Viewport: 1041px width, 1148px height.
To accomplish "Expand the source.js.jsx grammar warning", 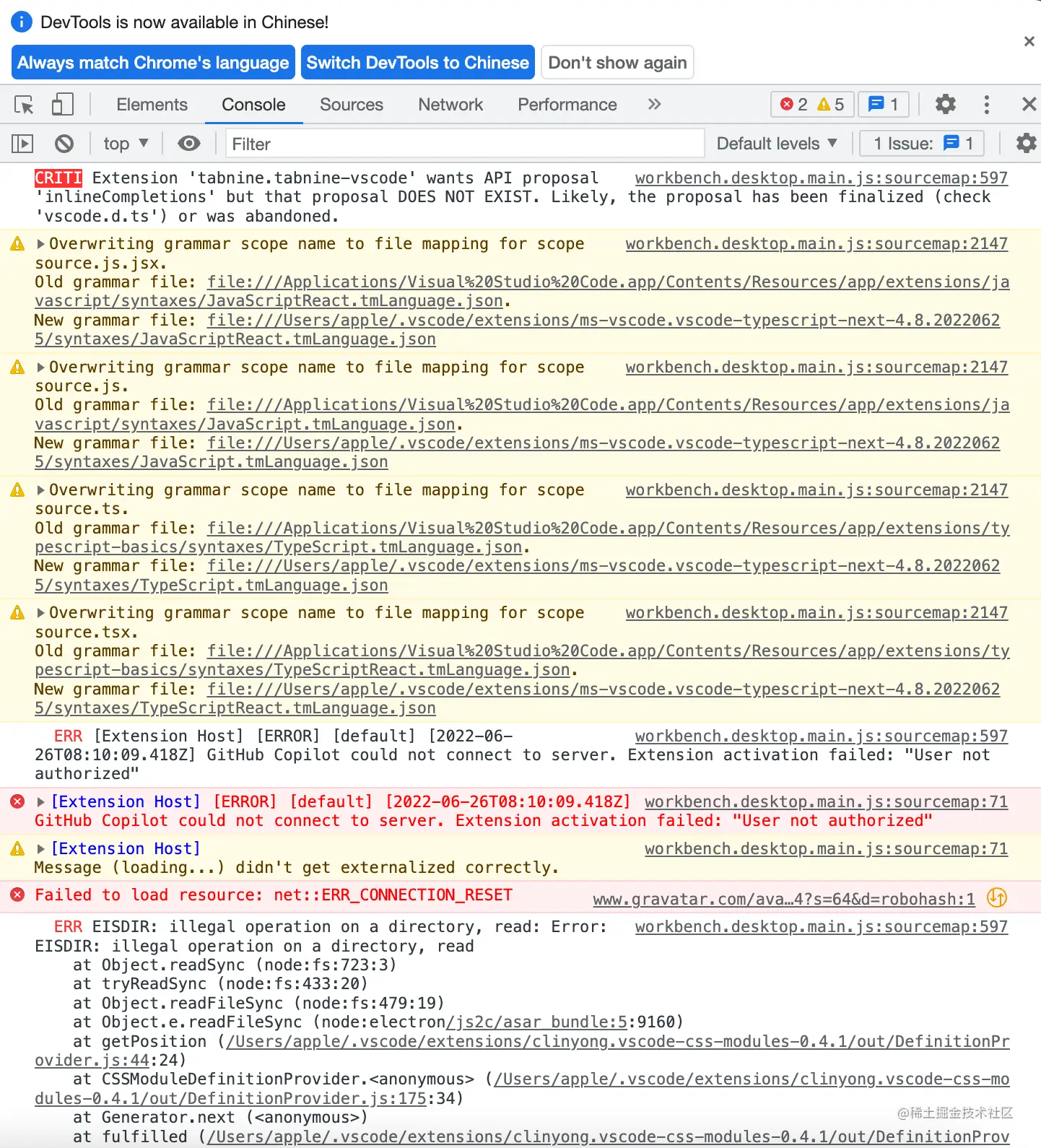I will [40, 244].
